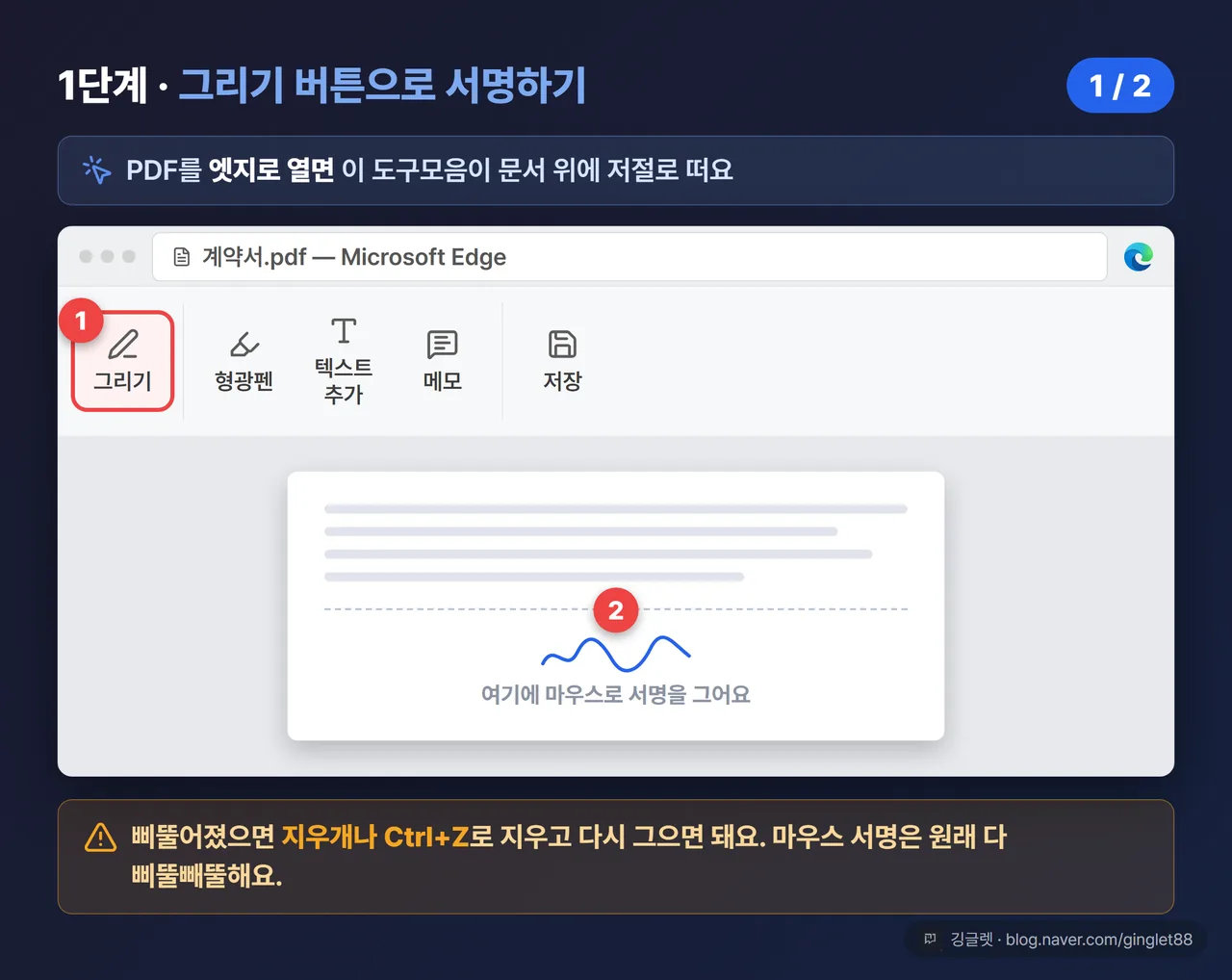Click the 1 / 2 page indicator badge
The width and height of the screenshot is (1232, 980).
tap(1120, 86)
